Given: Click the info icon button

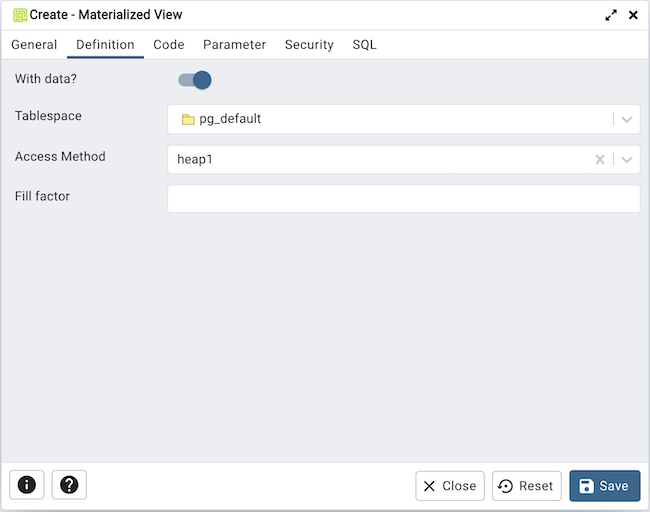Looking at the screenshot, I should pos(27,485).
